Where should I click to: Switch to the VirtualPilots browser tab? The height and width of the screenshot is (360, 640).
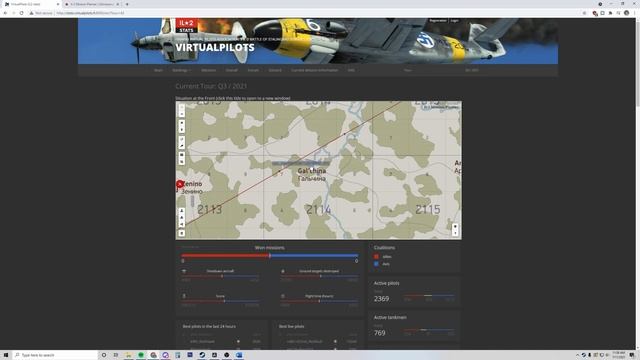31,4
